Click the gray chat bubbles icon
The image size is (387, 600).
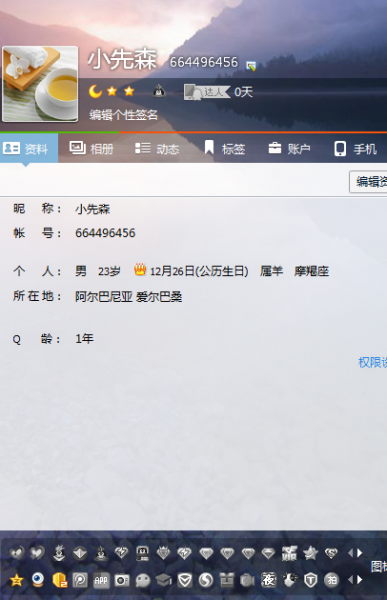pos(143,580)
